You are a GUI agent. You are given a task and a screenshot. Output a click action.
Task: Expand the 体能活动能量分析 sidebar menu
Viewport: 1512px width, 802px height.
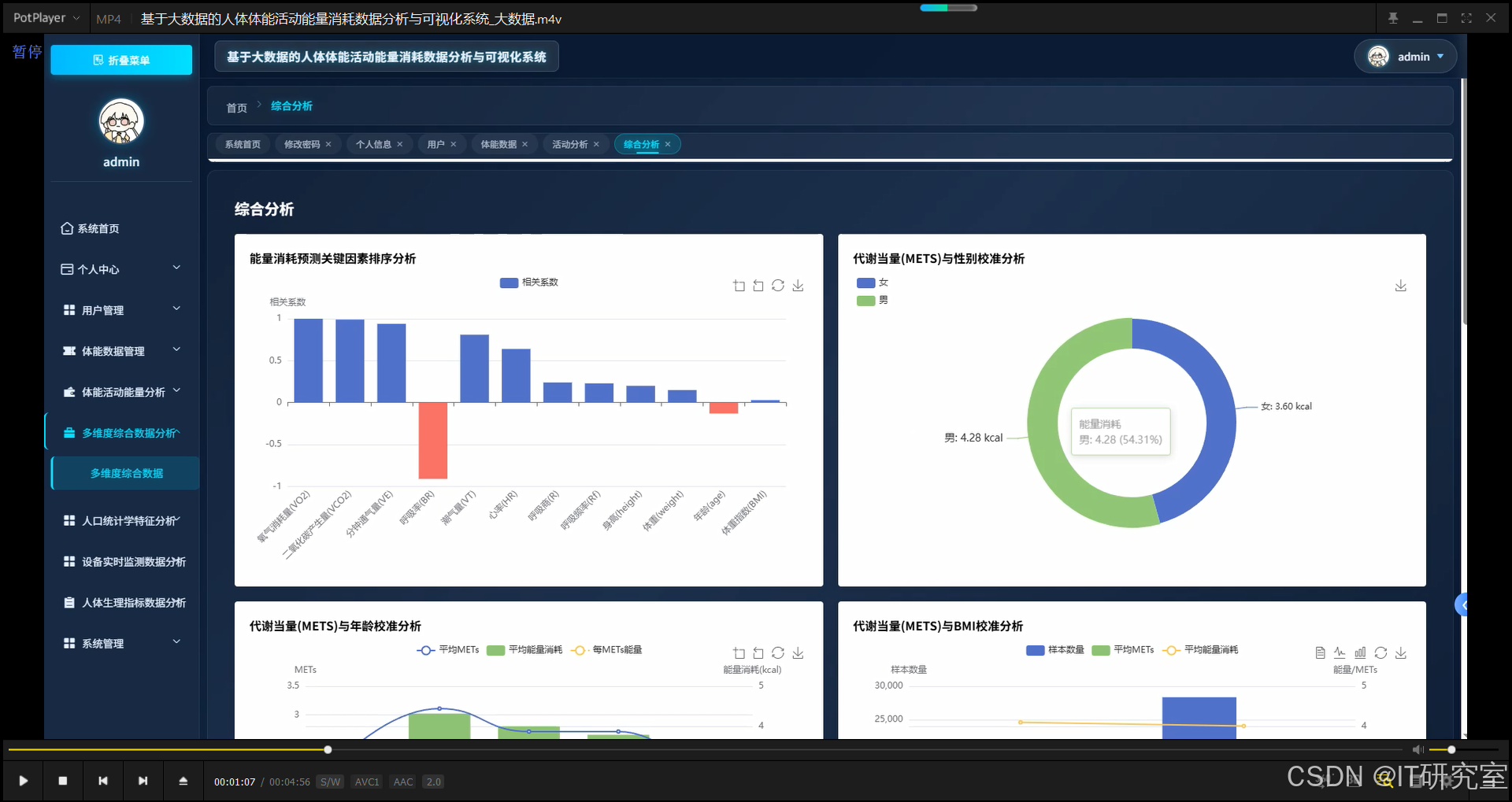point(121,392)
